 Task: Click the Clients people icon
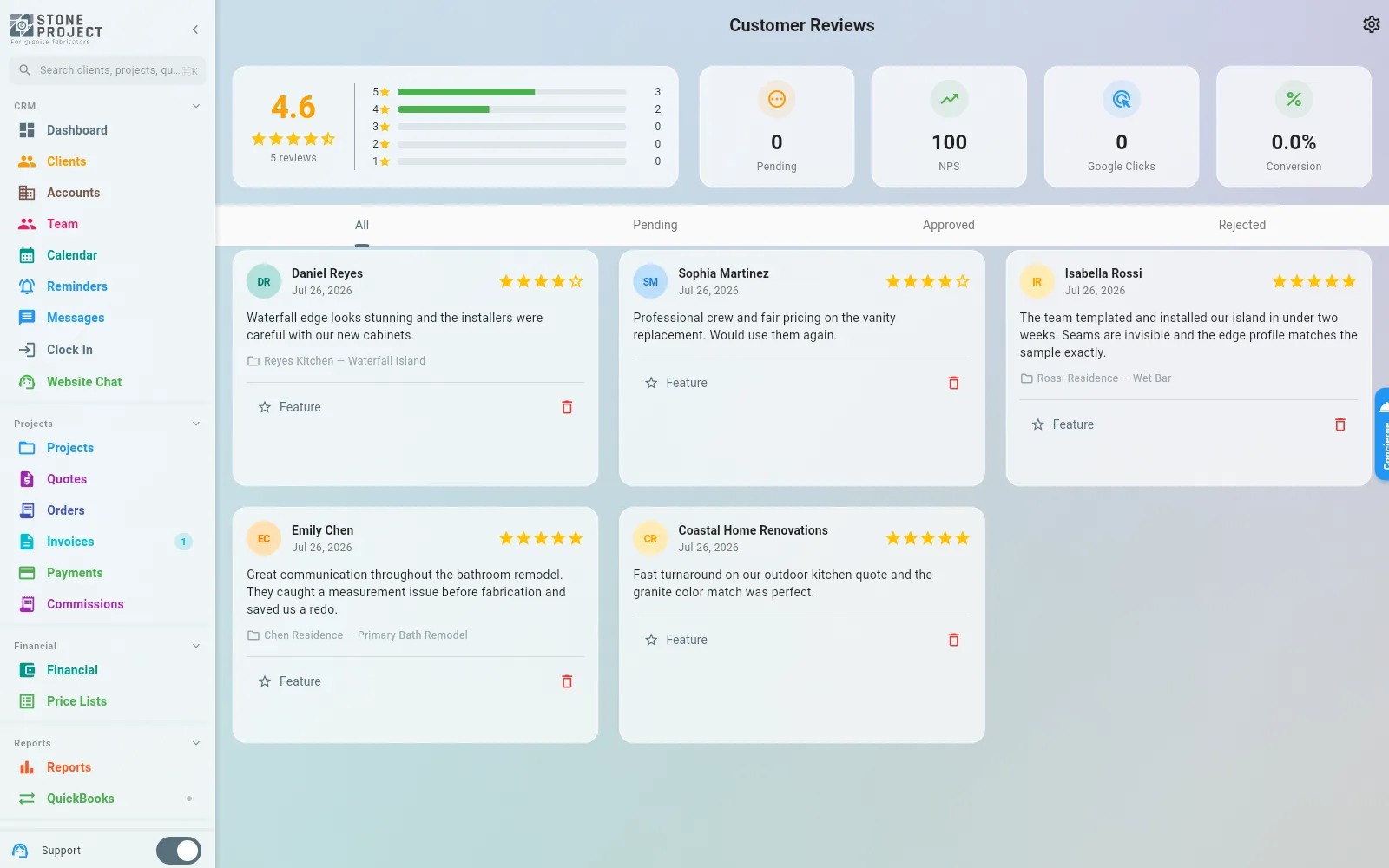click(x=27, y=161)
